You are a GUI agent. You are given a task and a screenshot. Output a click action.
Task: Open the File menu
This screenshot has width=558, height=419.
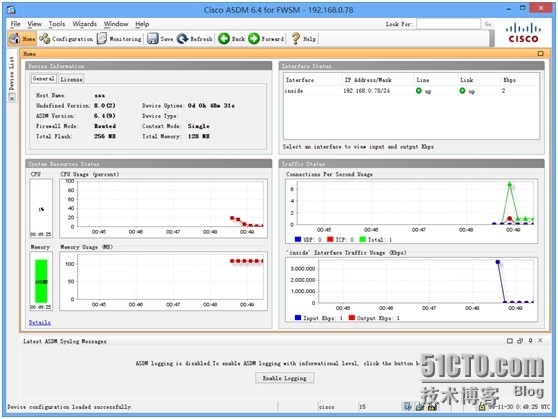[15, 24]
